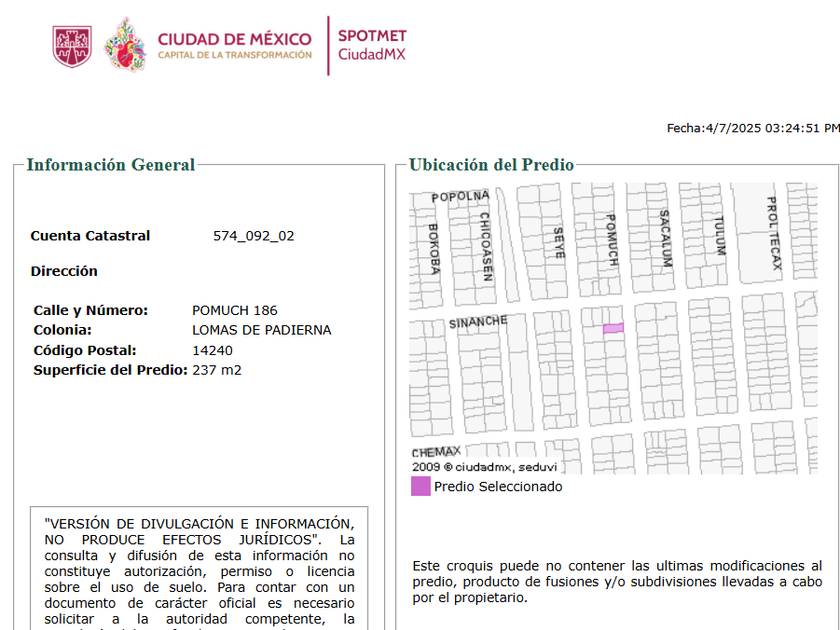Click the Mexico City coat of arms shield
This screenshot has height=630, width=840.
[72, 47]
